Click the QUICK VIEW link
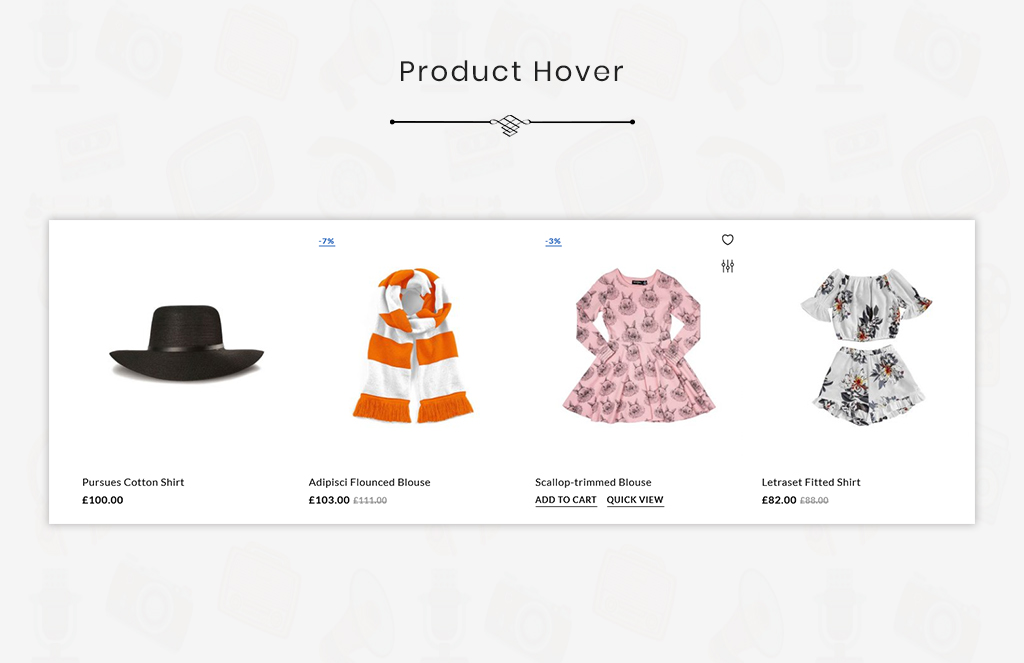This screenshot has width=1024, height=663. point(635,500)
